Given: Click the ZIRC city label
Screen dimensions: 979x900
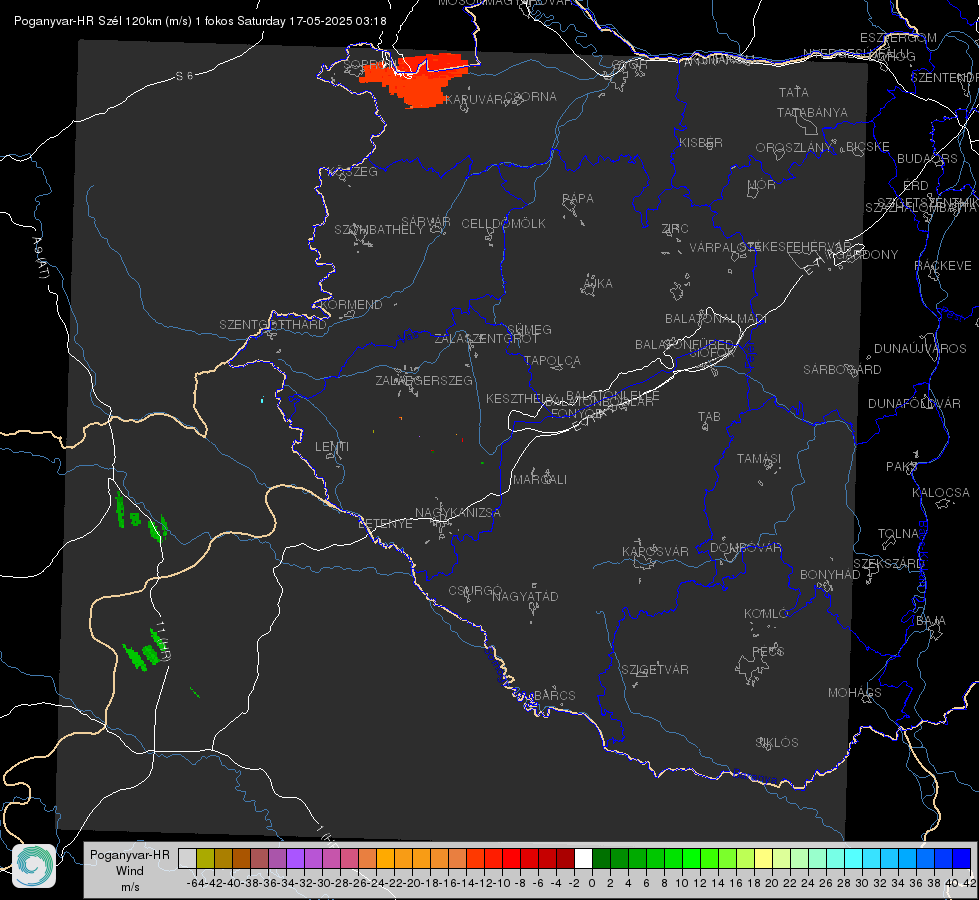Looking at the screenshot, I should 675,229.
